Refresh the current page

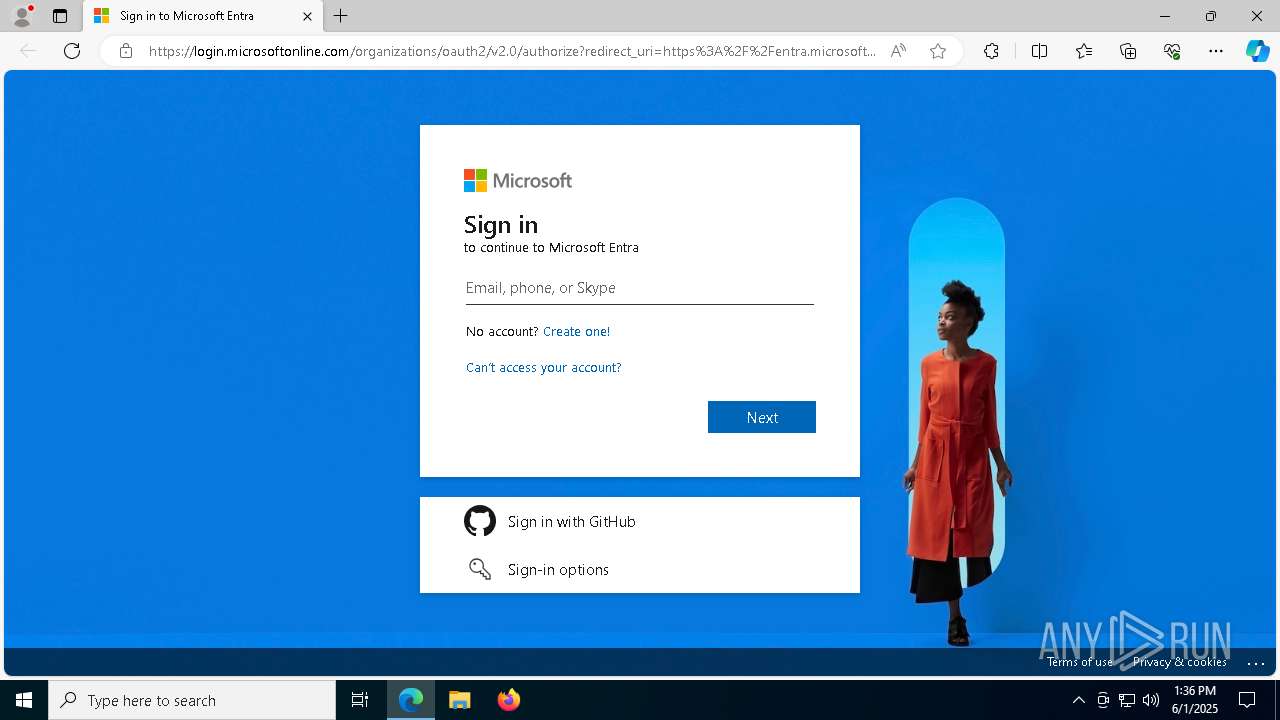click(72, 51)
